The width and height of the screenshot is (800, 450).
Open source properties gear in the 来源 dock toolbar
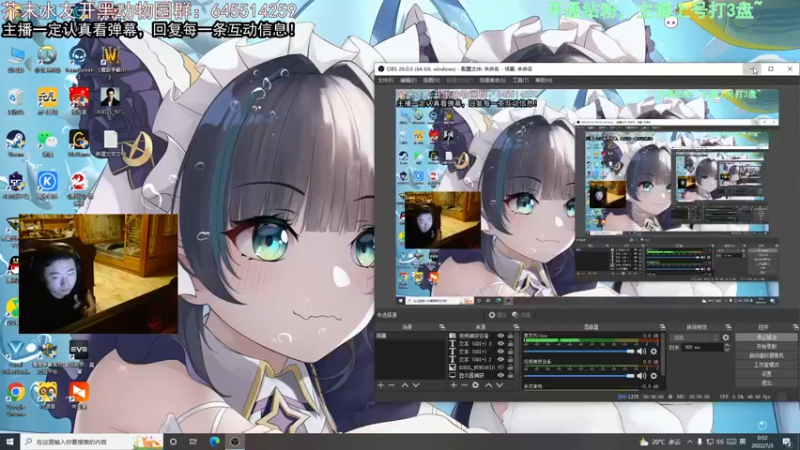[x=476, y=385]
